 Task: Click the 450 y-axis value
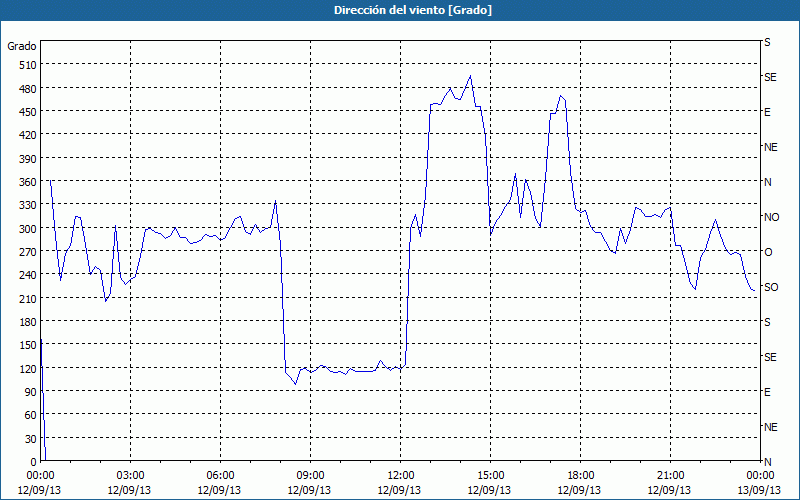coord(28,112)
